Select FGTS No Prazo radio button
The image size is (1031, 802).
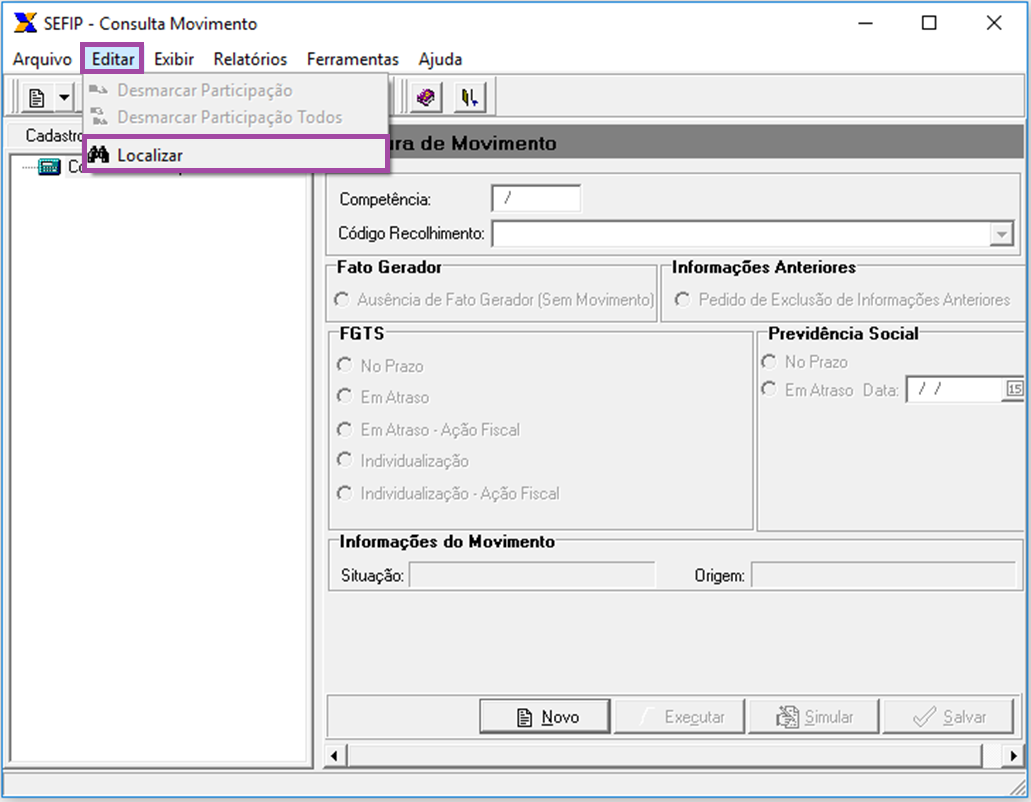(x=344, y=365)
